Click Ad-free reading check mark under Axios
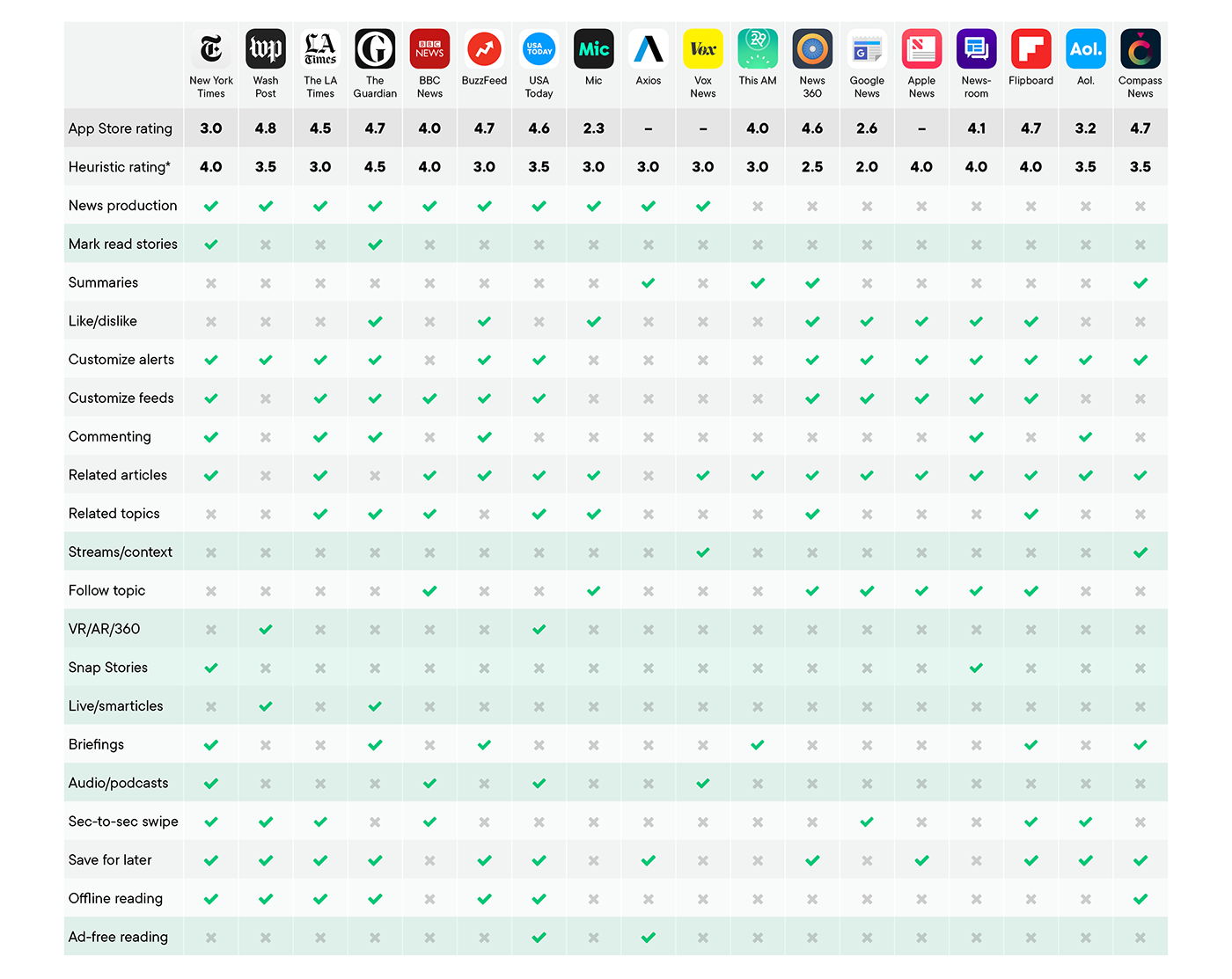This screenshot has height=979, width=1232. (649, 938)
